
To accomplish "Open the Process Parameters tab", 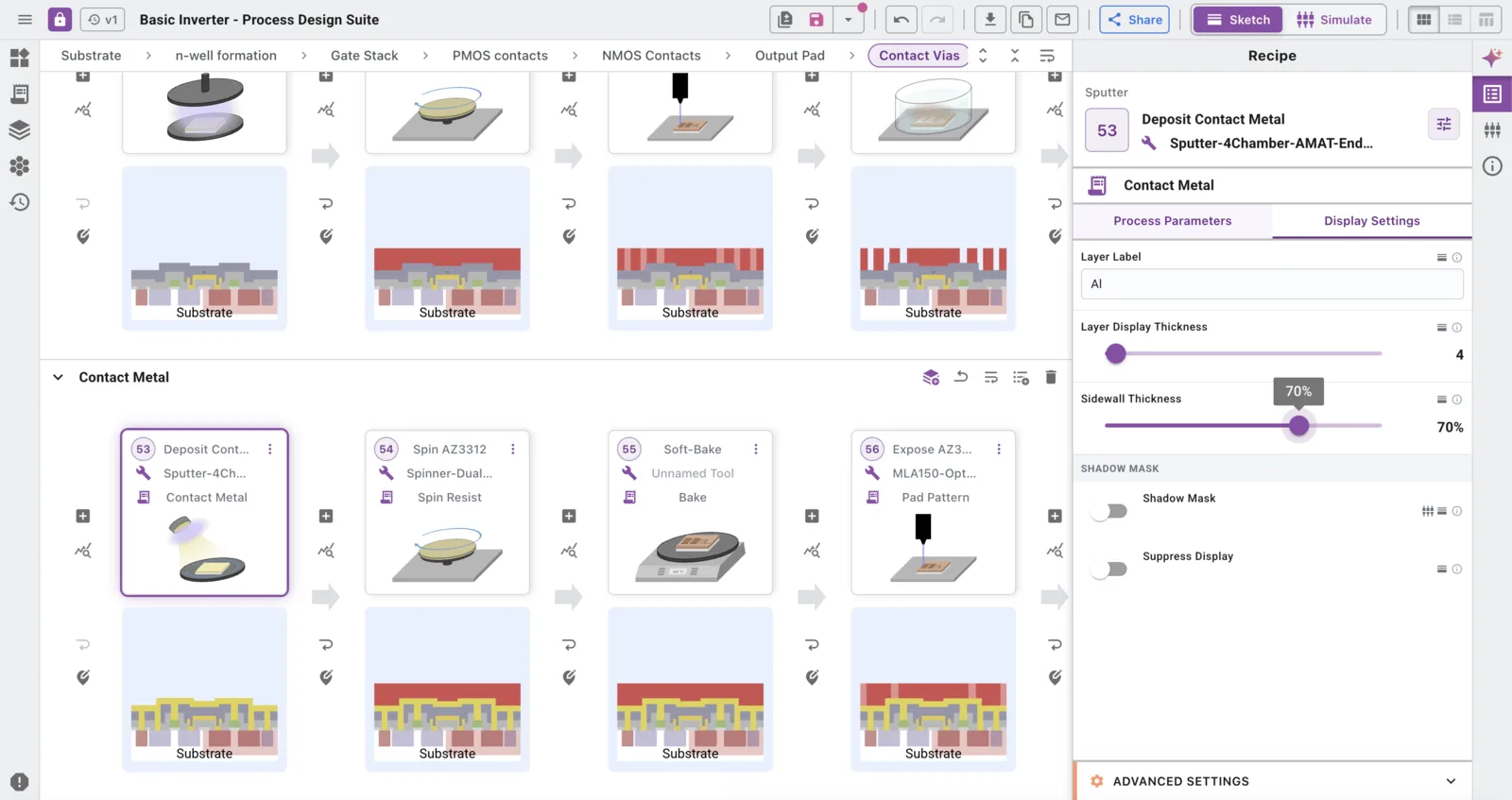I will pyautogui.click(x=1173, y=221).
